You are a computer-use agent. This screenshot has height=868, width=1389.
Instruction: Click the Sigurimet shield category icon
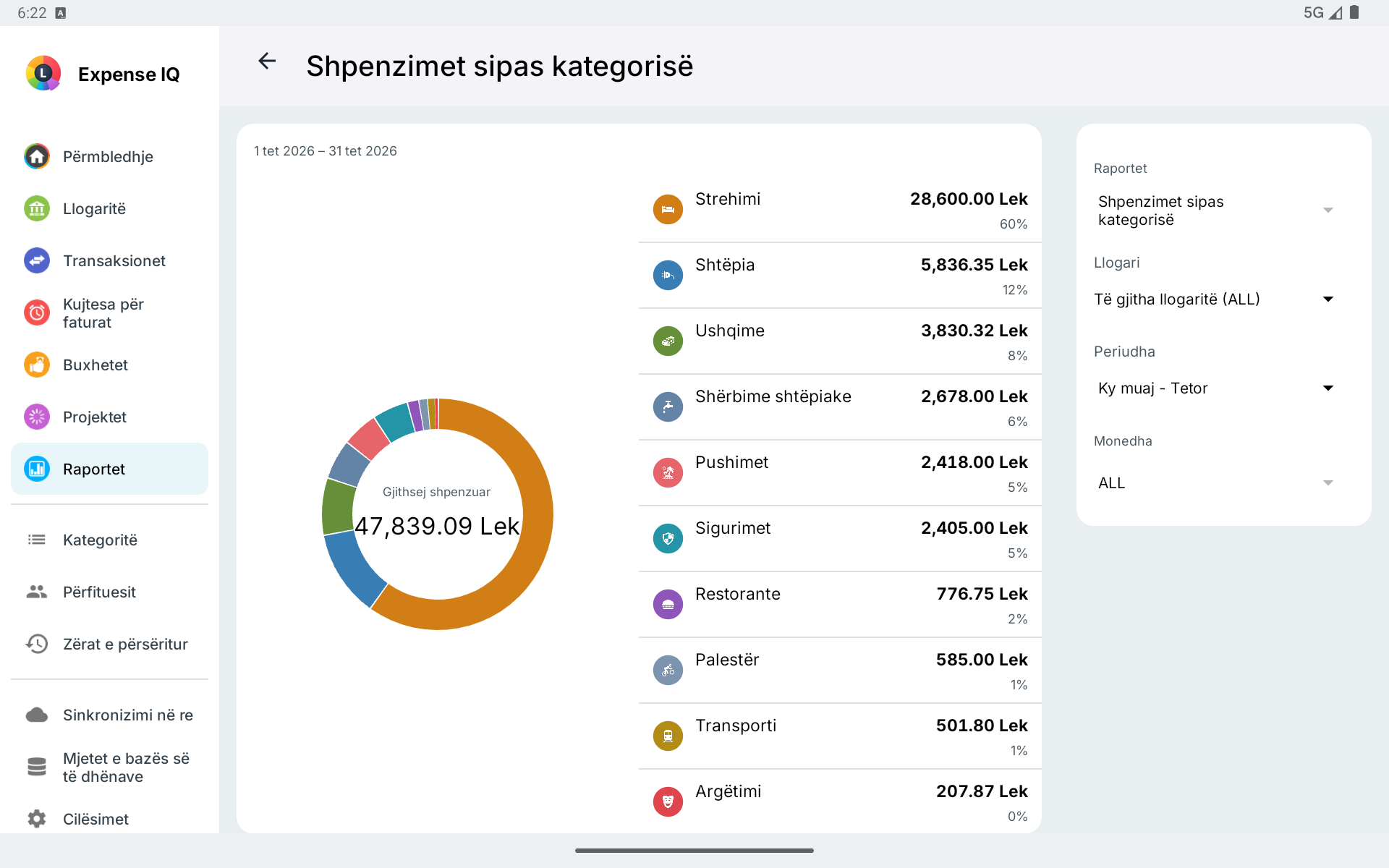(668, 538)
